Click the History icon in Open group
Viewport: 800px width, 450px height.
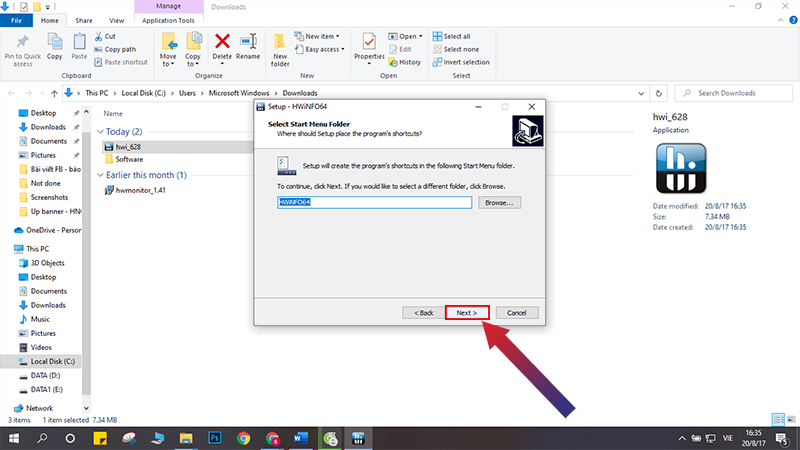click(x=393, y=62)
